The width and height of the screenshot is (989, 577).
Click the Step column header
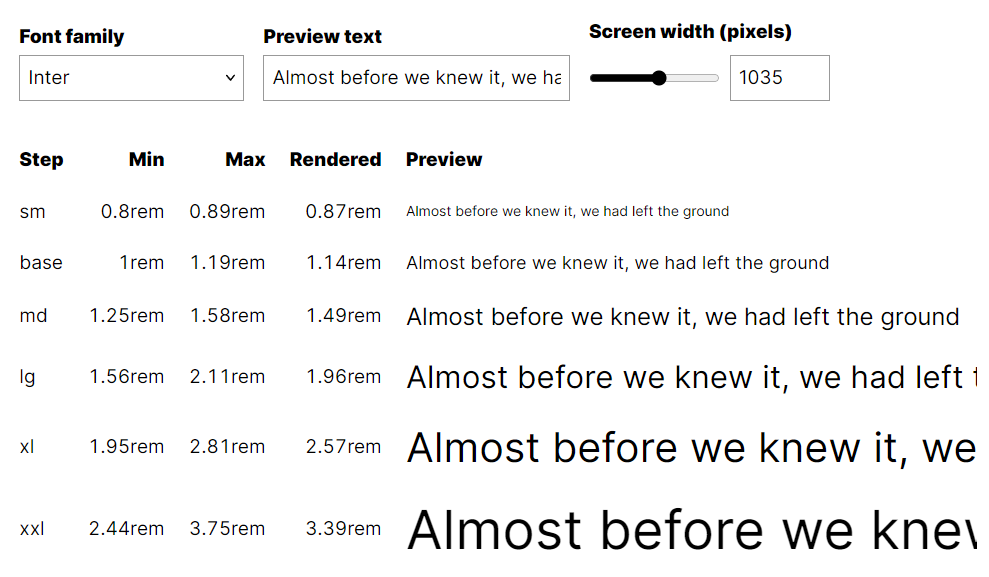click(41, 160)
